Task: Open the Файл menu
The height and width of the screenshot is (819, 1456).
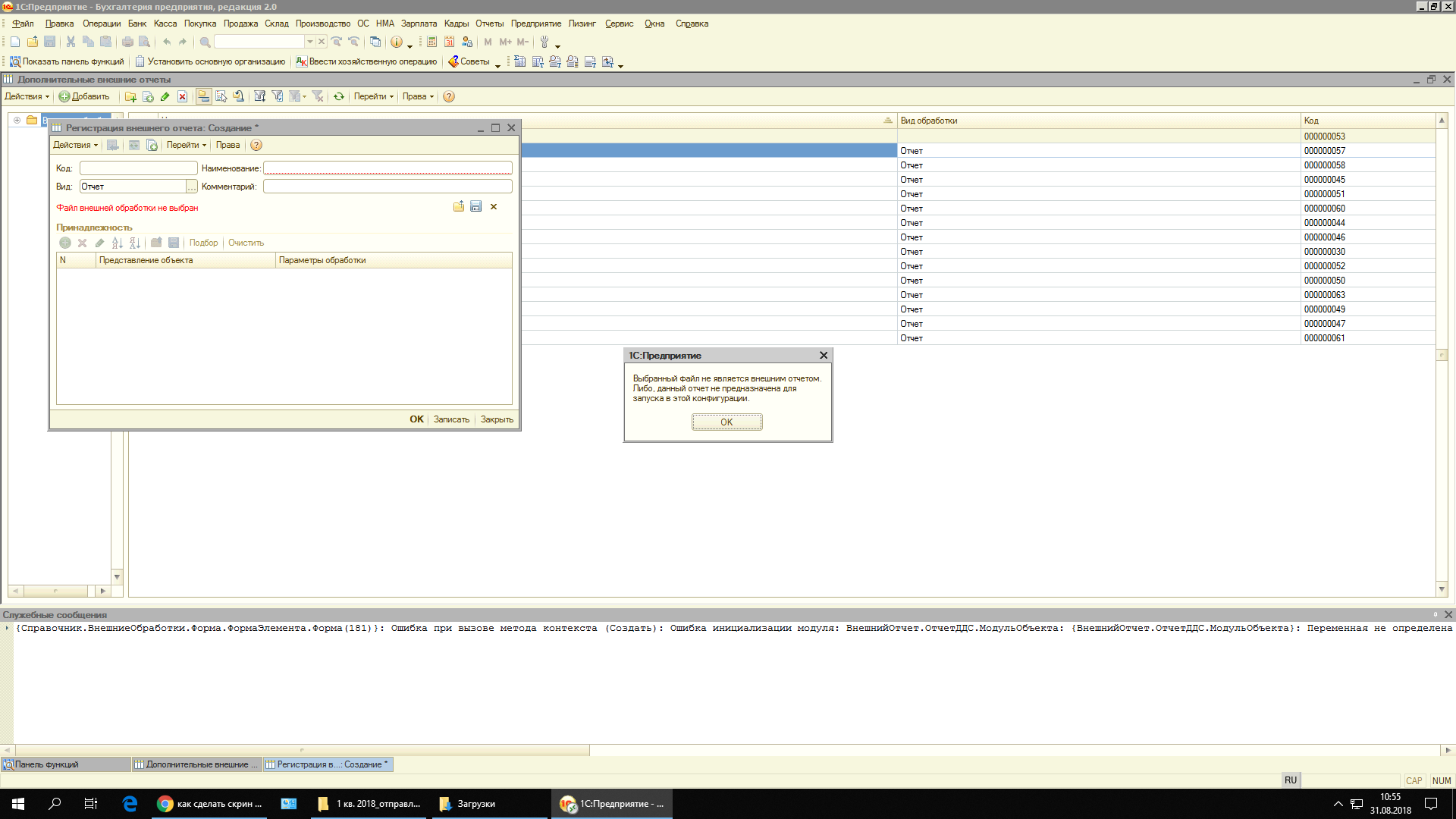Action: (x=23, y=24)
